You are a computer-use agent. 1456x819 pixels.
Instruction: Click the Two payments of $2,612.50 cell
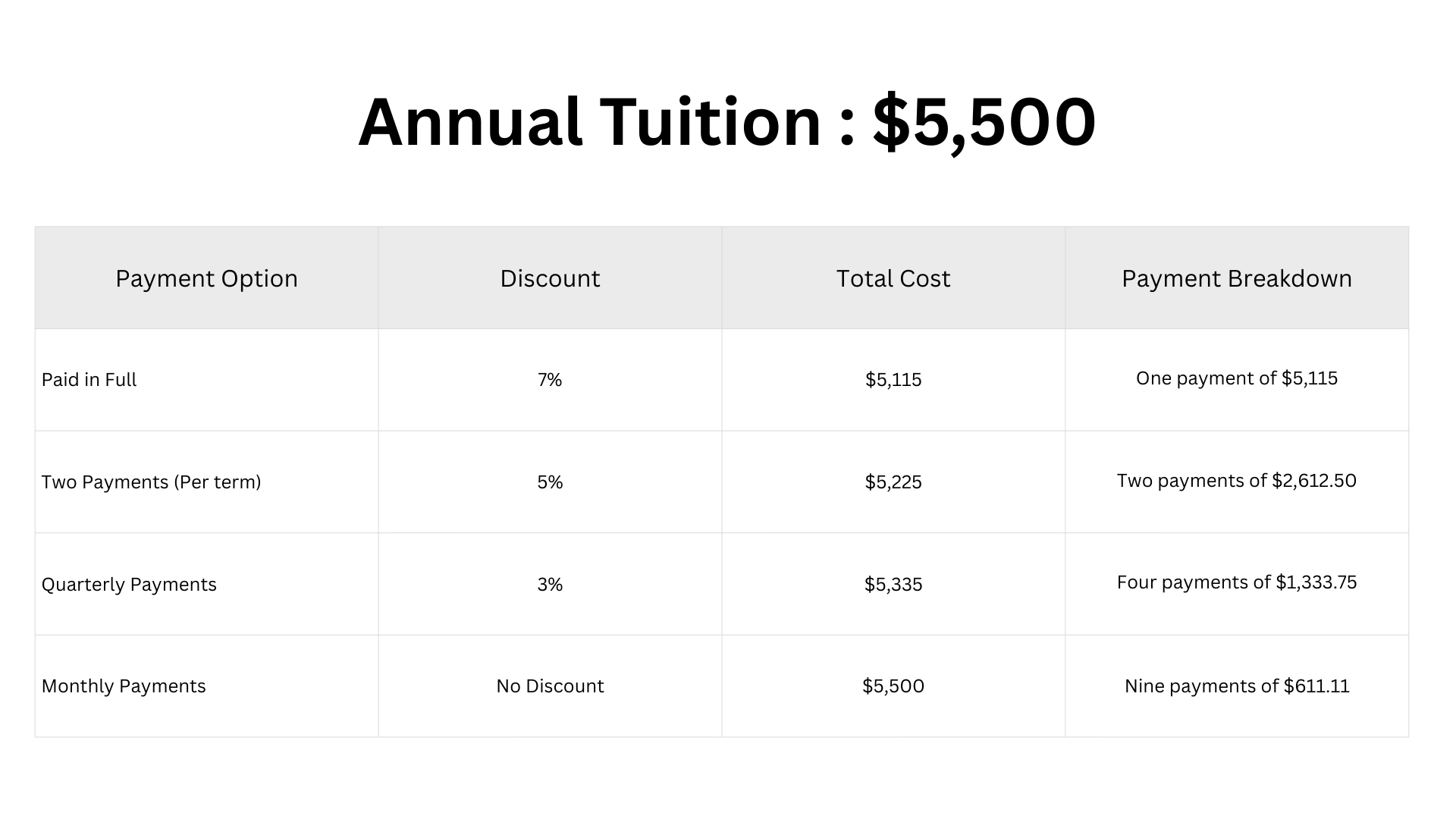tap(1236, 481)
